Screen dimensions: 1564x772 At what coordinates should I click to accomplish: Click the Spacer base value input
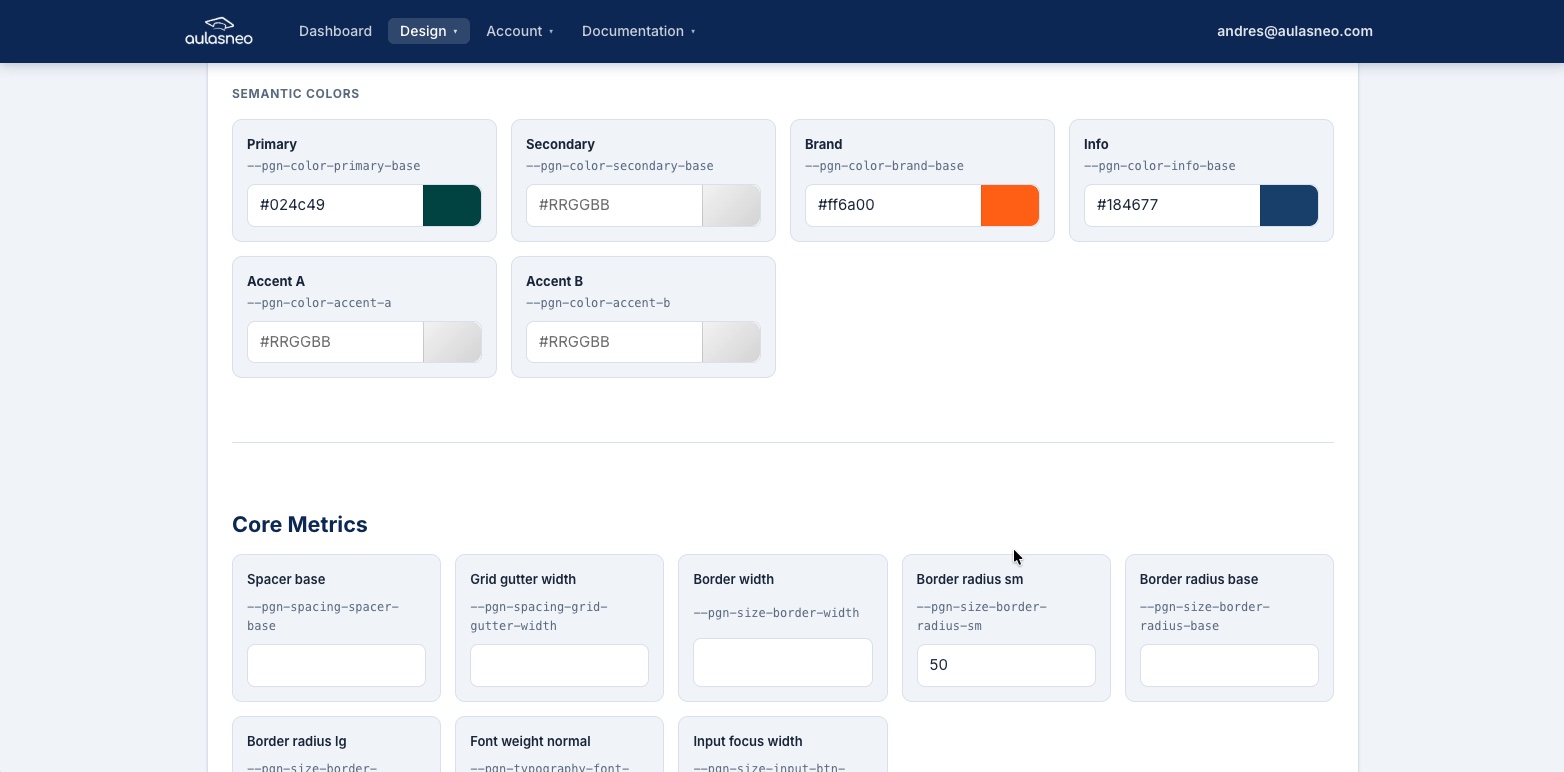pos(336,665)
